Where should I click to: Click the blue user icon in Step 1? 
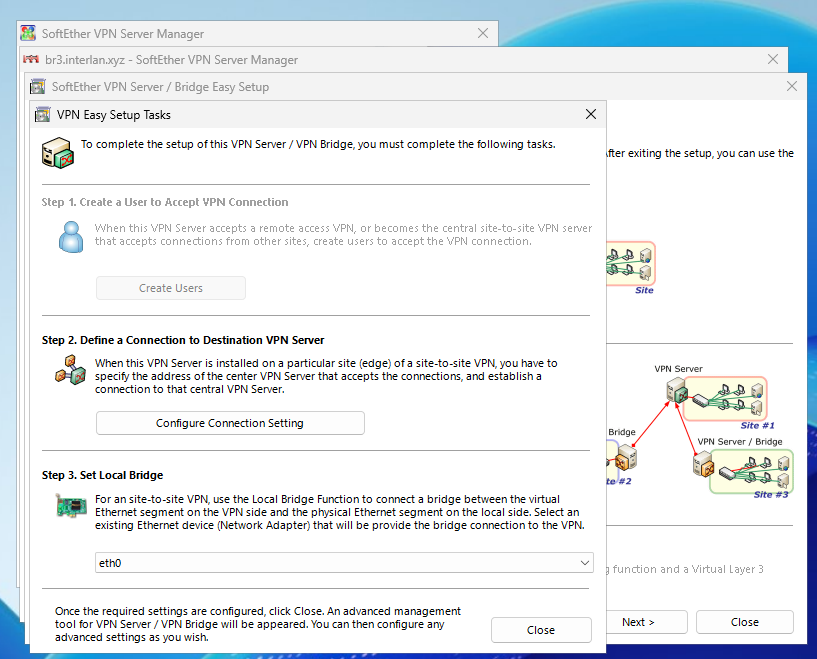[71, 237]
